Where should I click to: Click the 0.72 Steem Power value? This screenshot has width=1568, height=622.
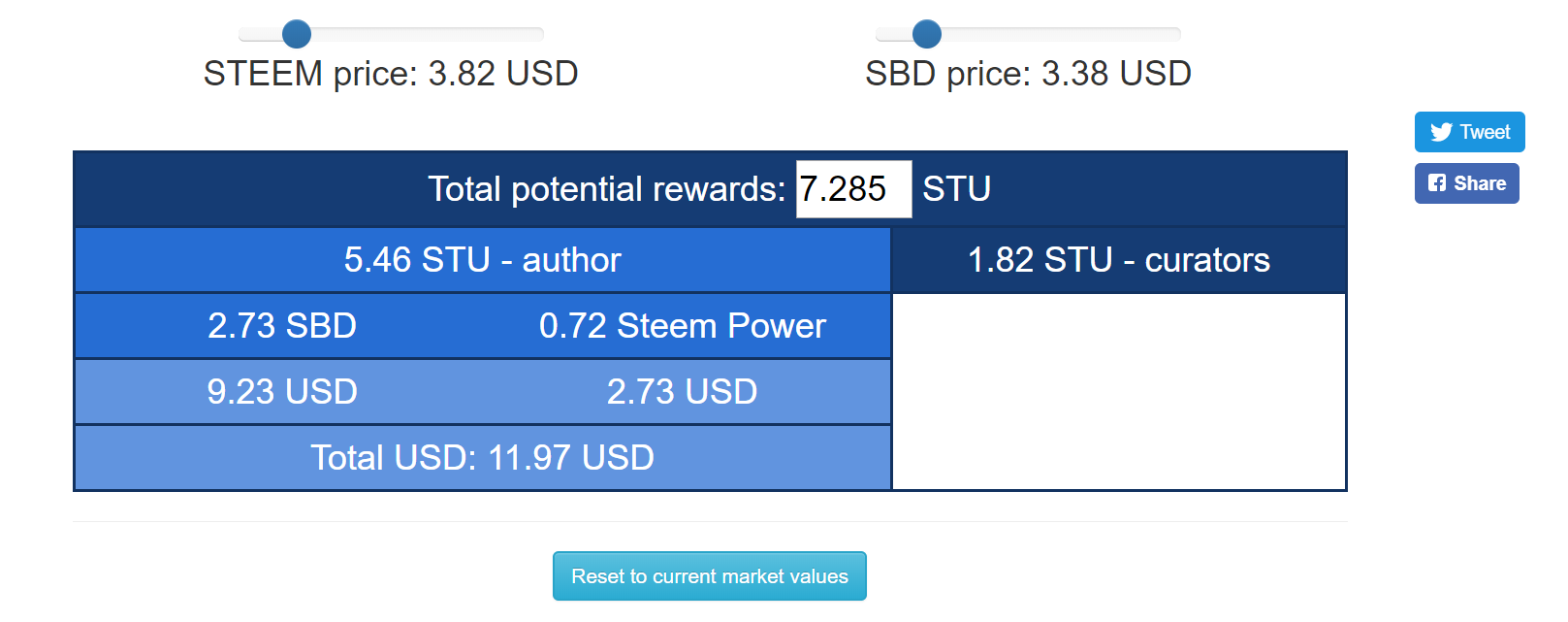tap(683, 326)
